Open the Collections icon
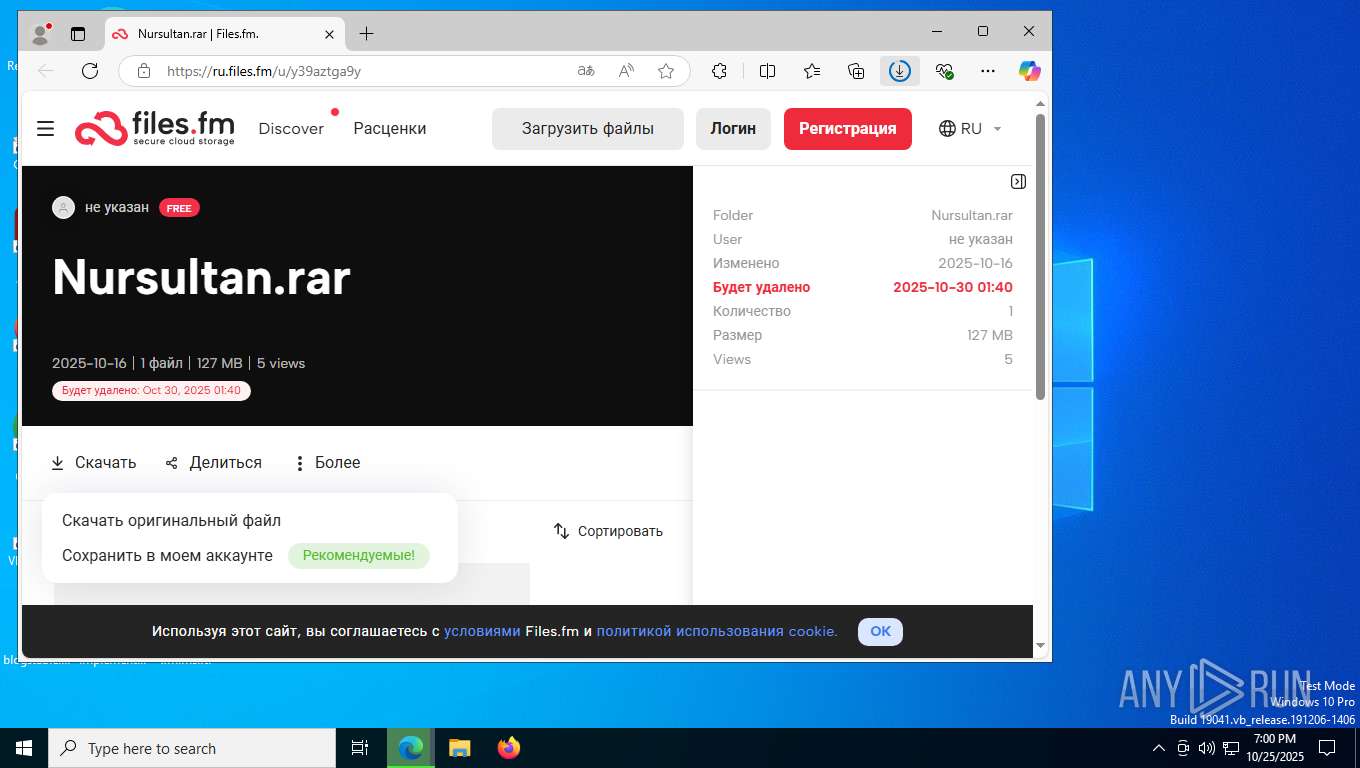 point(856,71)
